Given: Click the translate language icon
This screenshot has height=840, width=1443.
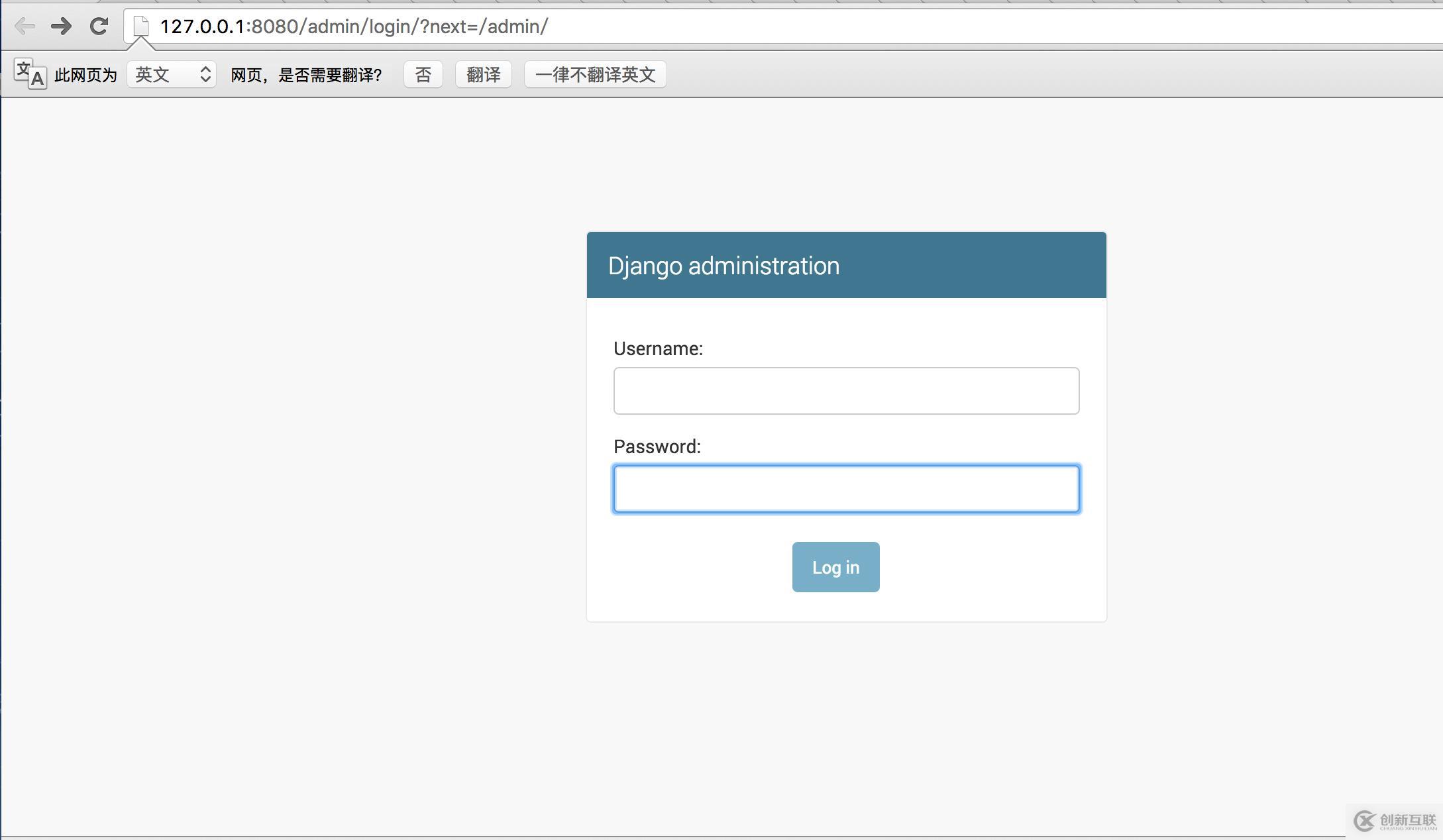Looking at the screenshot, I should (x=30, y=74).
